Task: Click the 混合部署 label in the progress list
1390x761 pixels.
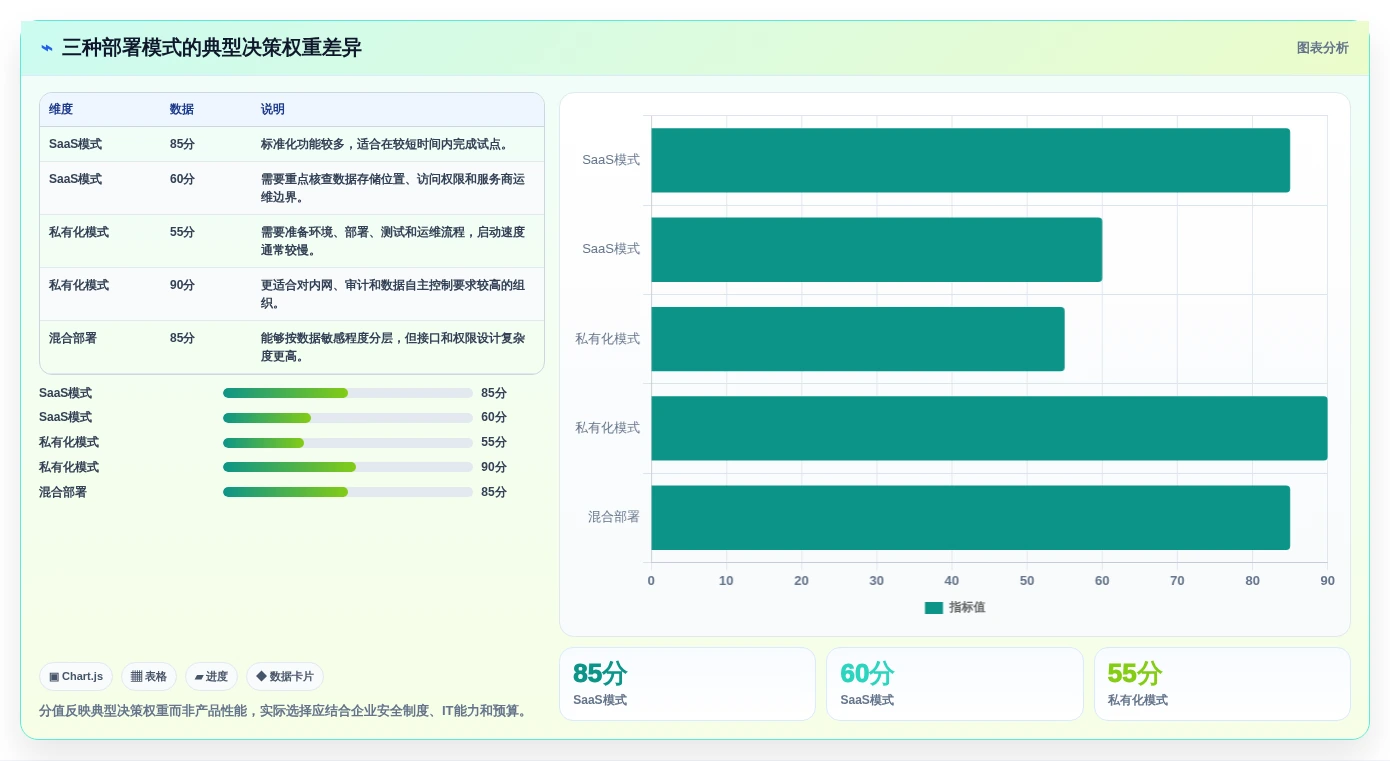Action: [x=63, y=492]
